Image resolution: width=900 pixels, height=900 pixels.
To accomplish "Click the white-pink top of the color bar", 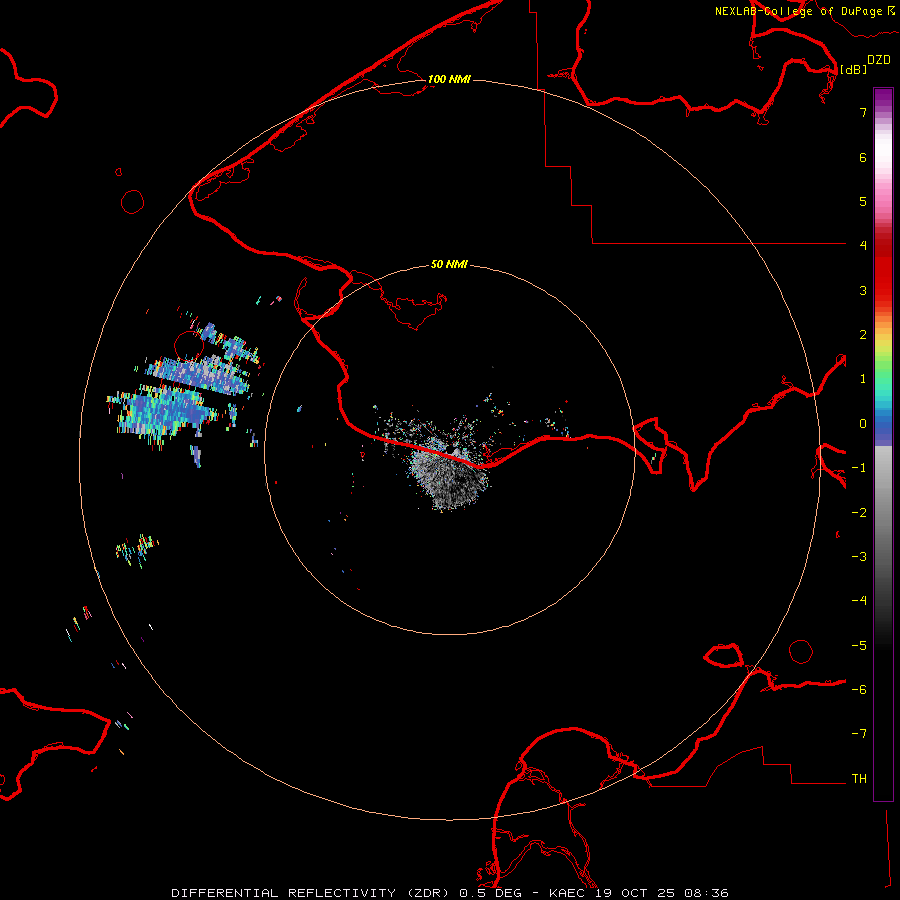I will (883, 155).
